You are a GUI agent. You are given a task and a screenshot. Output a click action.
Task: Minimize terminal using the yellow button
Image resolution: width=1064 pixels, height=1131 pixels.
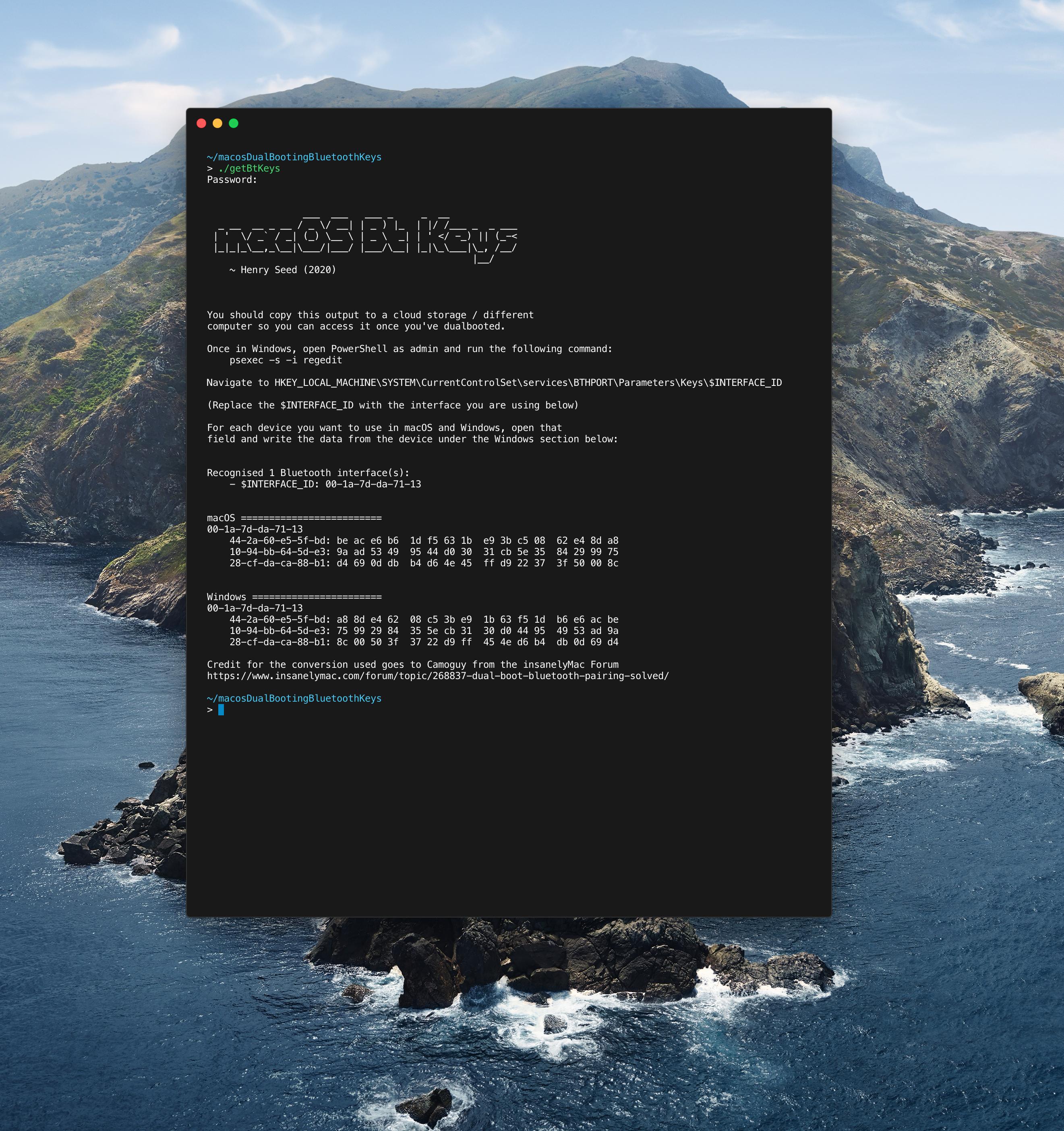[217, 124]
